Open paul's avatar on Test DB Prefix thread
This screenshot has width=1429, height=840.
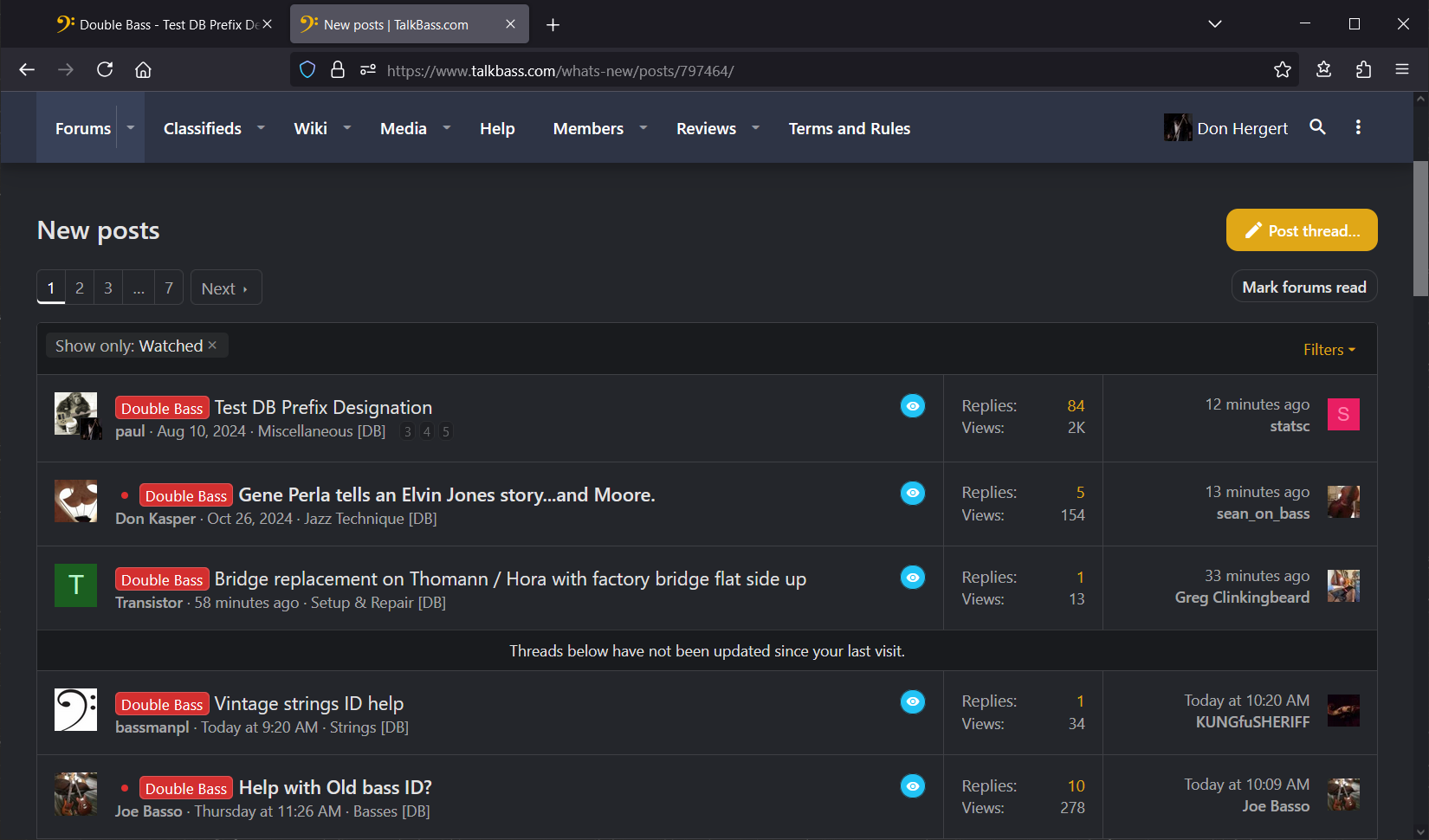pos(75,414)
